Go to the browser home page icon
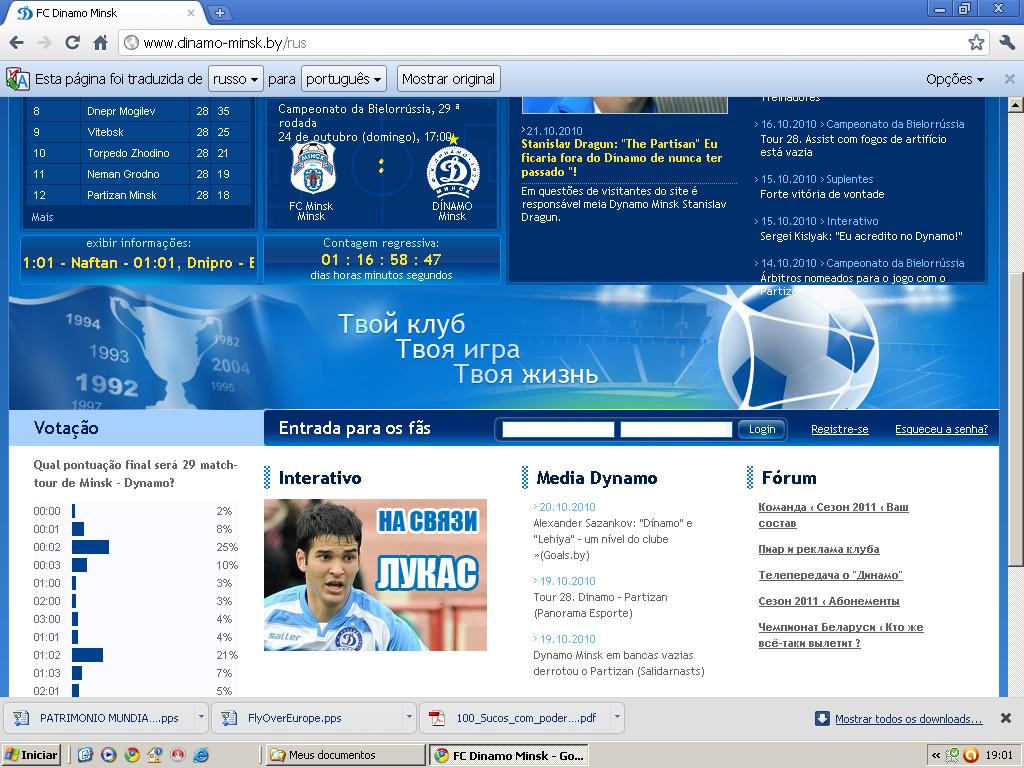This screenshot has width=1024, height=768. click(x=100, y=43)
